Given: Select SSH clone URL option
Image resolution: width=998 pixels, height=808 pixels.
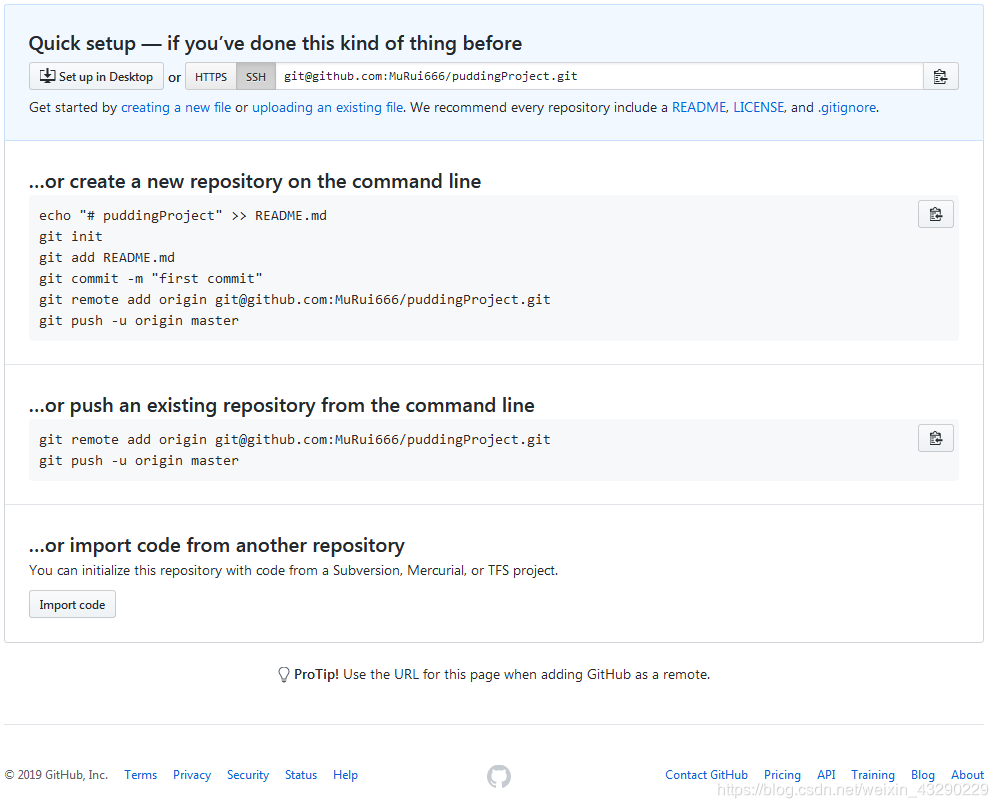Looking at the screenshot, I should (256, 76).
